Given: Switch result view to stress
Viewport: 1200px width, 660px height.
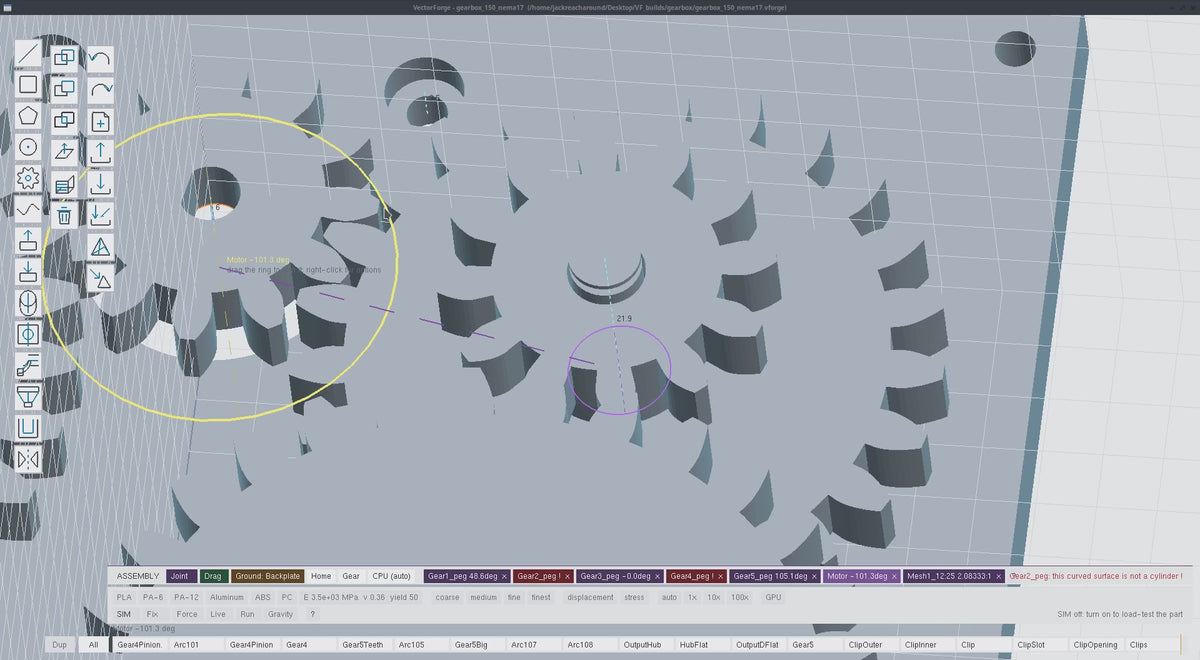Looking at the screenshot, I should 634,597.
